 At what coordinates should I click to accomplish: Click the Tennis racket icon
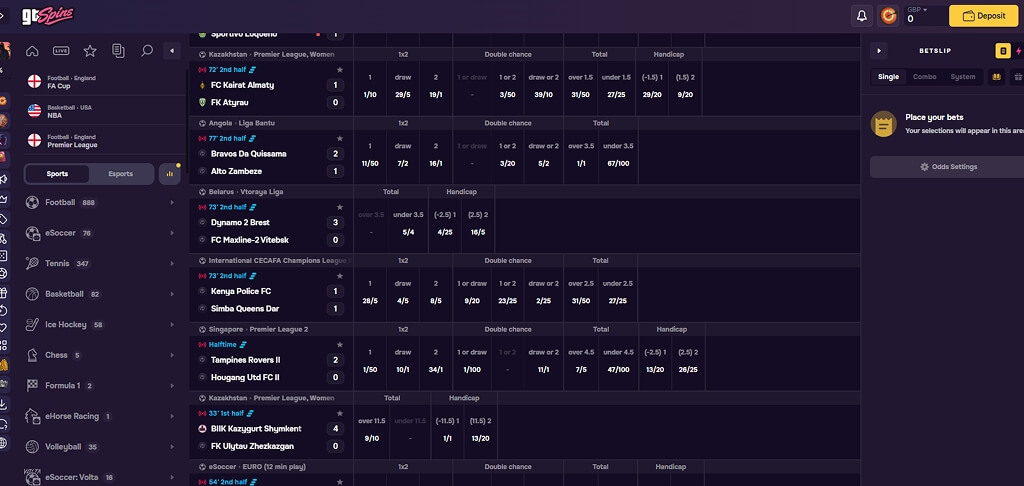(x=32, y=263)
